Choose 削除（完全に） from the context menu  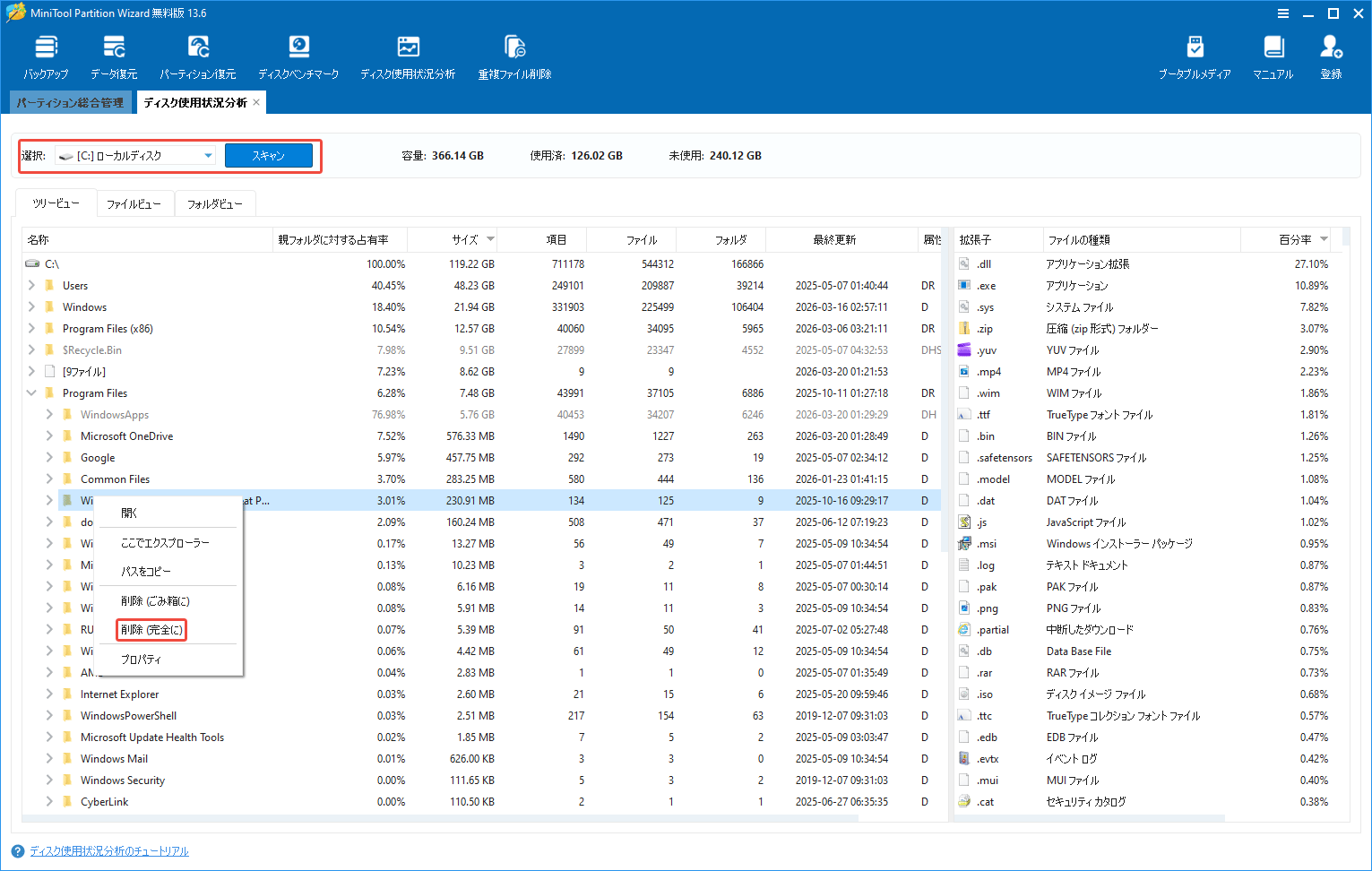coord(151,629)
